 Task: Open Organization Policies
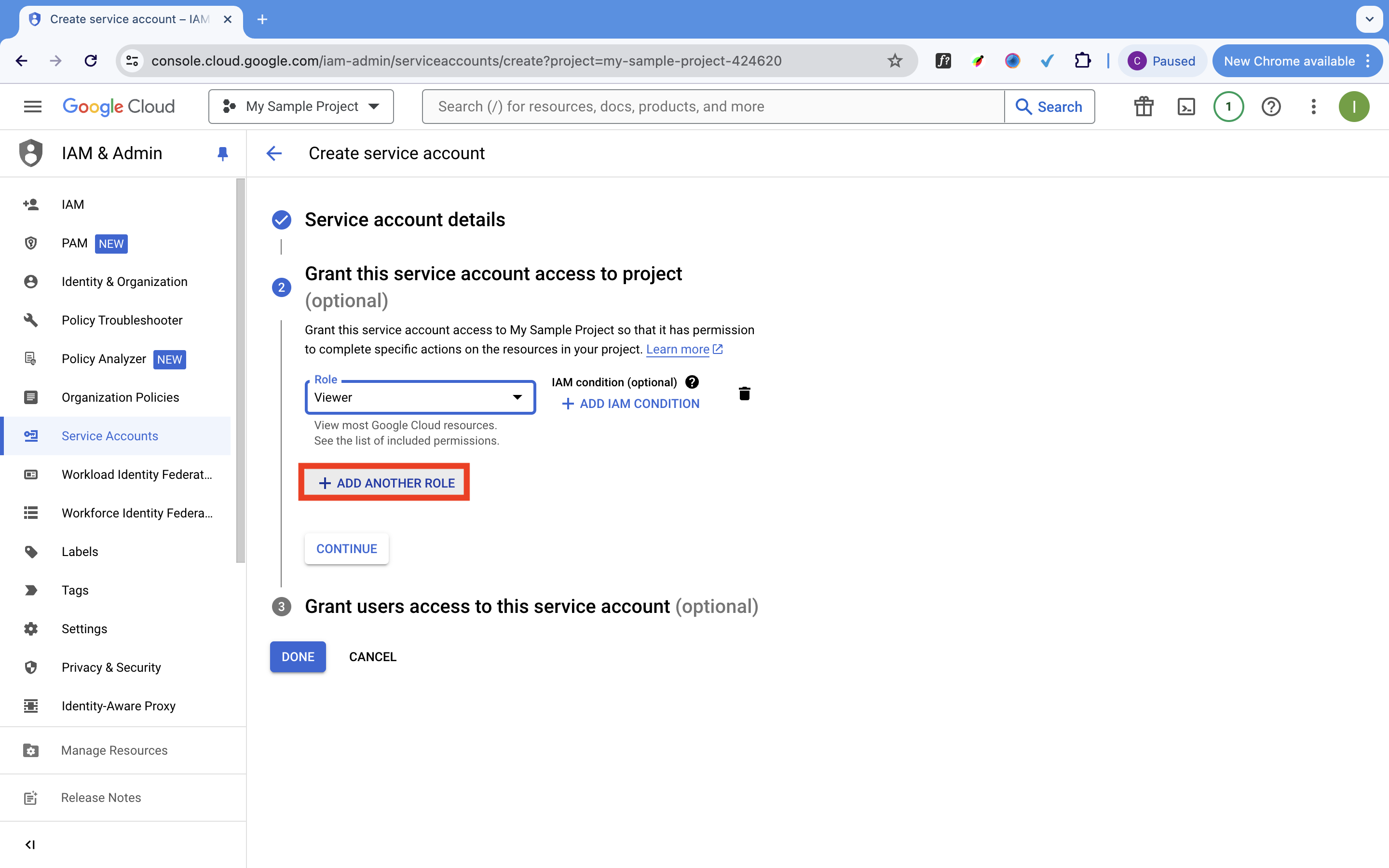[x=115, y=397]
